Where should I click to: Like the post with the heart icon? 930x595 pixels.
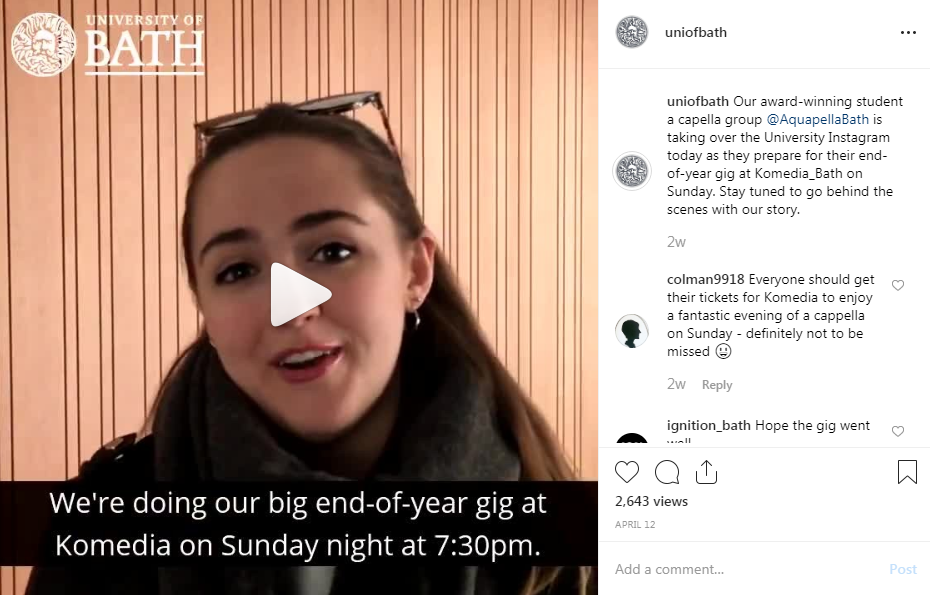point(627,472)
